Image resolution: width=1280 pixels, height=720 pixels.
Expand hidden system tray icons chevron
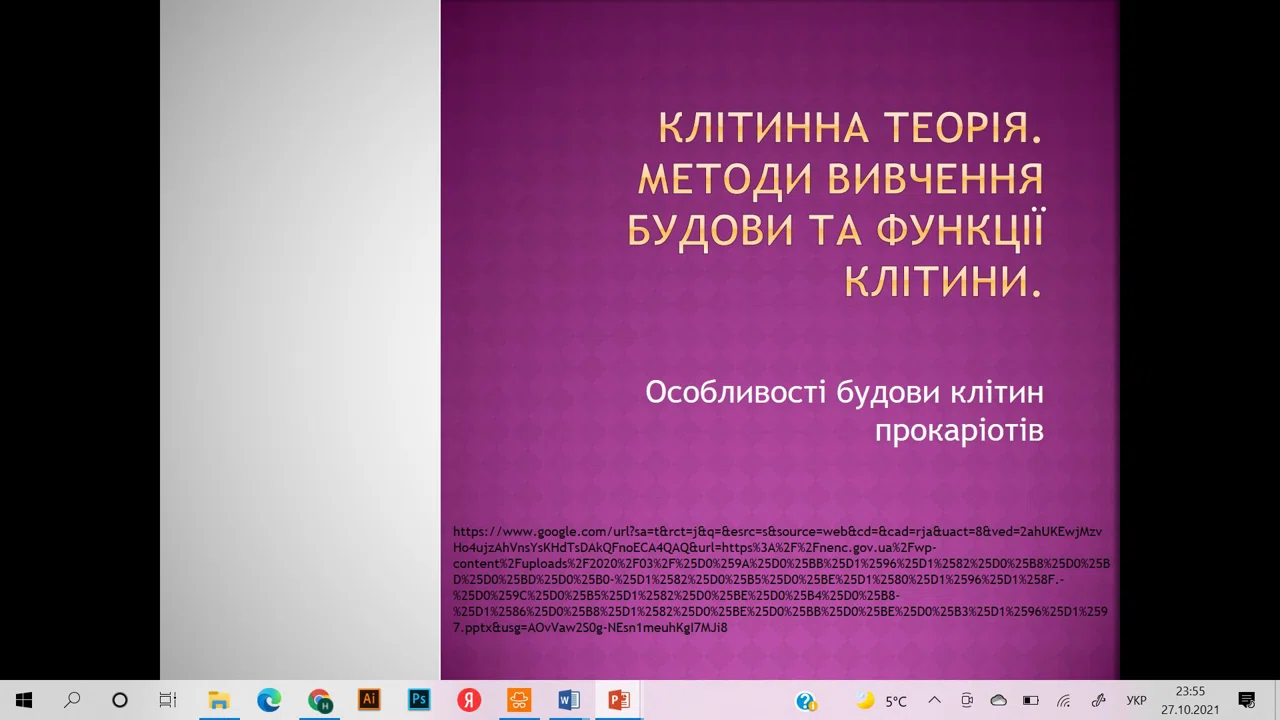(x=934, y=700)
